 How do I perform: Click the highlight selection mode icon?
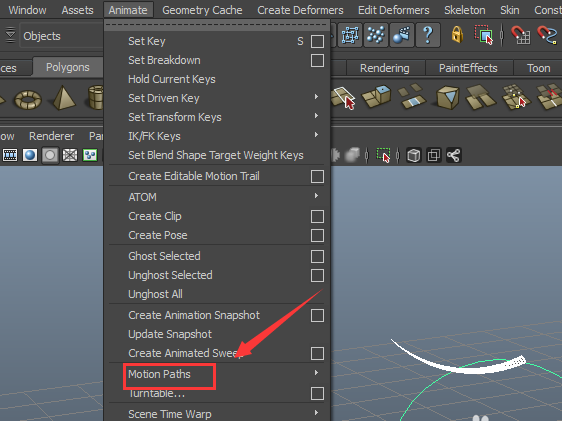[484, 35]
